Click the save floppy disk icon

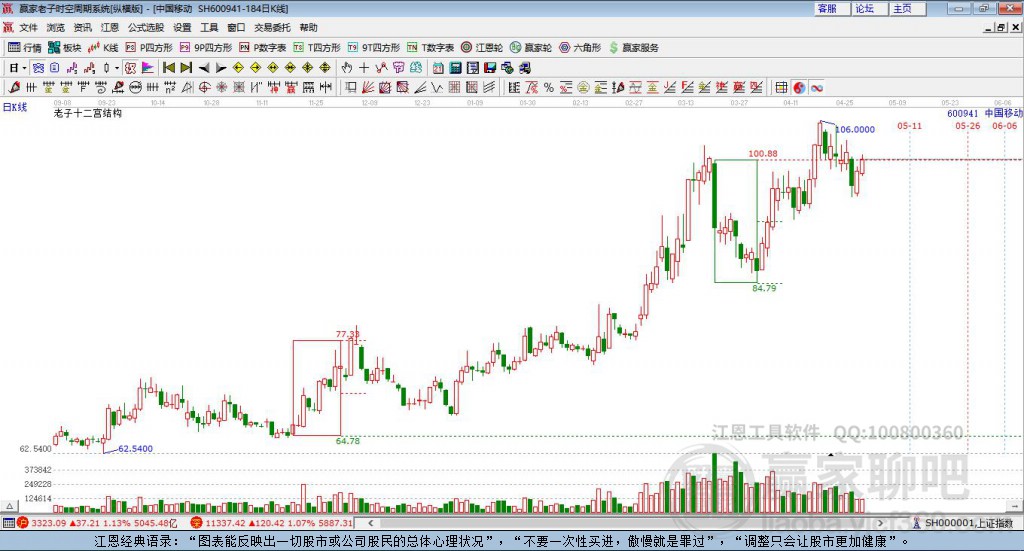pos(490,68)
